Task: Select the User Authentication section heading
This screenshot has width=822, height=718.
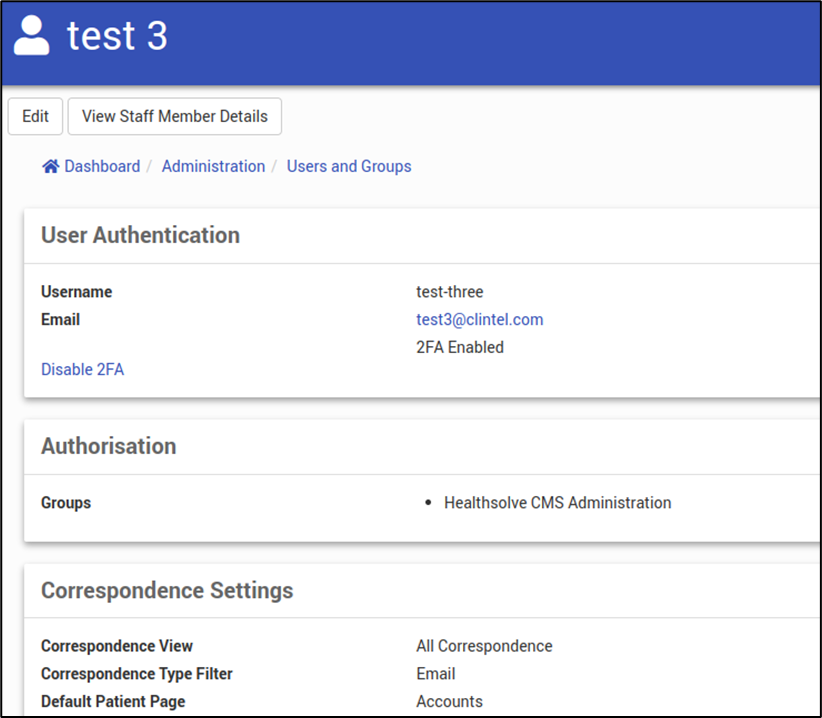Action: point(140,236)
